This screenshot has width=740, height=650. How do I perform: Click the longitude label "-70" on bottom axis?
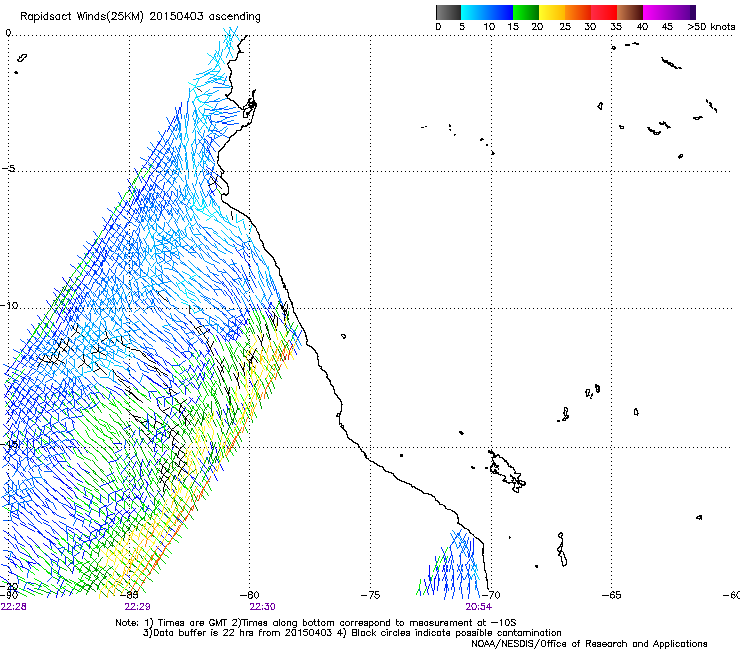tap(491, 595)
